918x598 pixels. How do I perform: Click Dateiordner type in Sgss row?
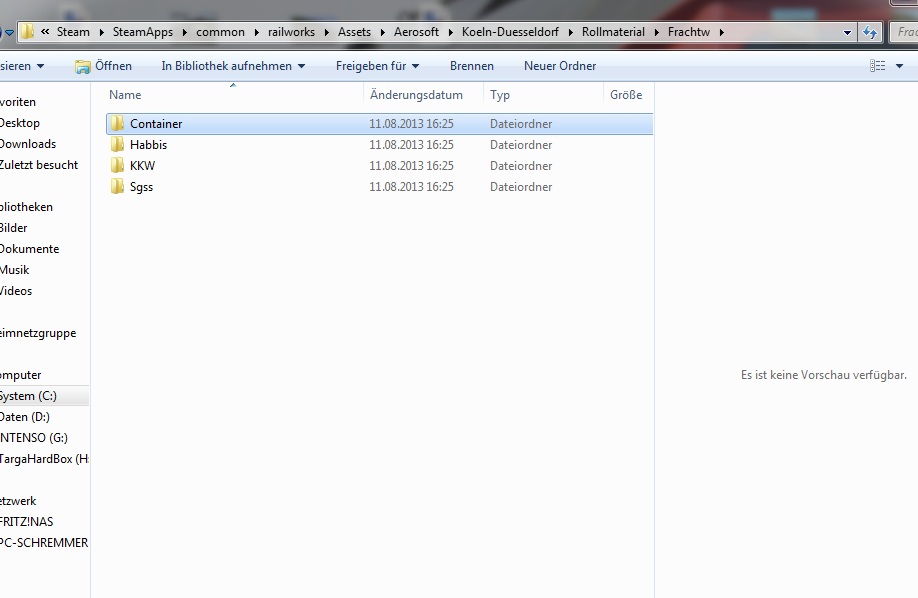[x=521, y=187]
